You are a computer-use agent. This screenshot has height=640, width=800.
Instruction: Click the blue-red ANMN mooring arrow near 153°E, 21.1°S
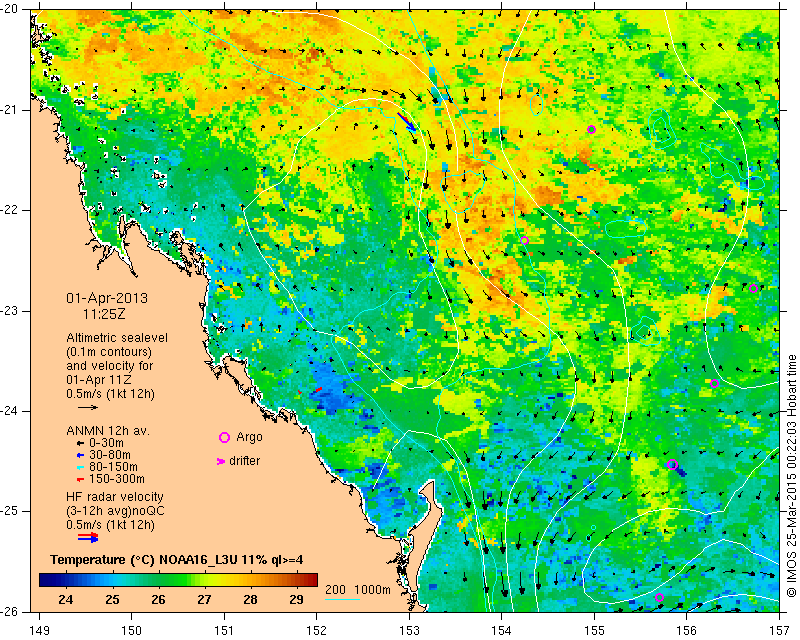click(x=407, y=122)
